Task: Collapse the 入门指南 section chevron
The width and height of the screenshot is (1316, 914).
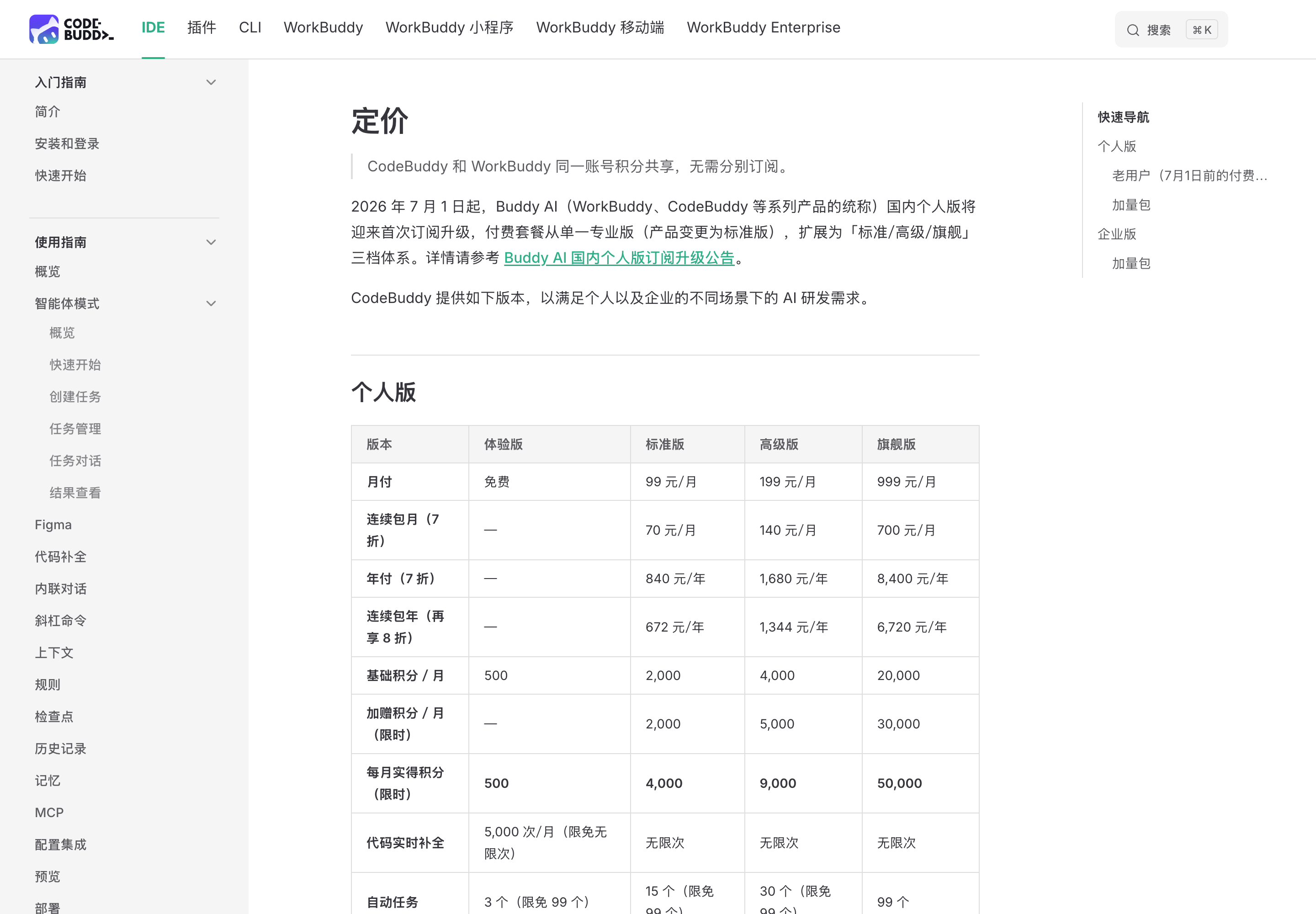Action: [x=211, y=82]
